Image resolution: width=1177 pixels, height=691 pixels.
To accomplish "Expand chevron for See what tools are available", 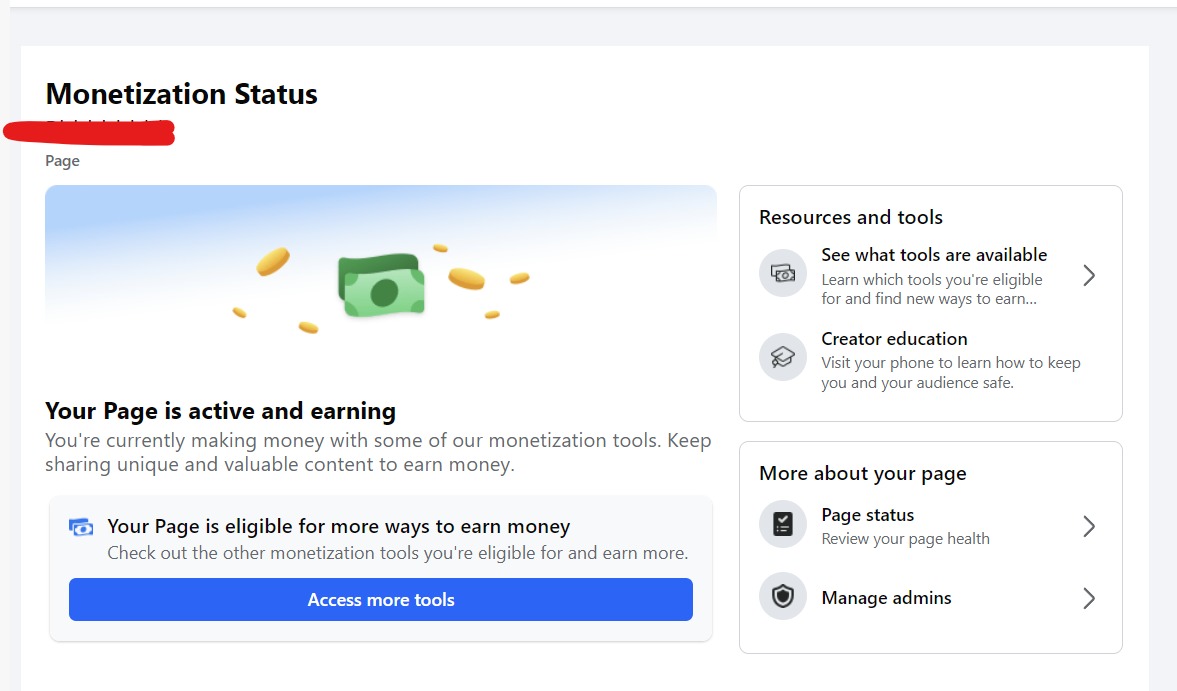I will tap(1089, 275).
